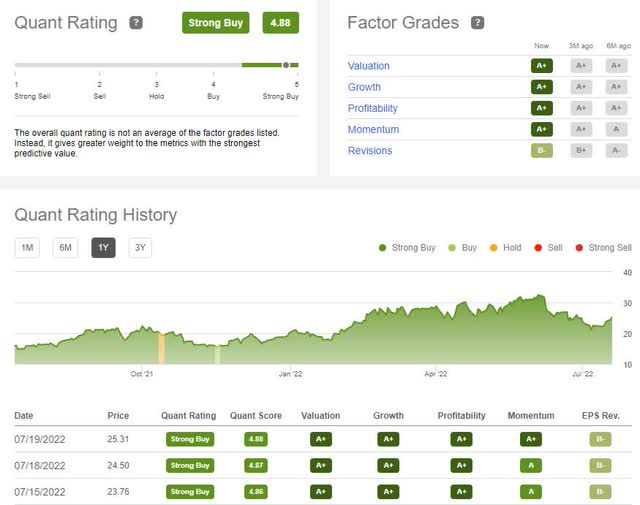Switch history chart to 3Y range

[x=140, y=248]
